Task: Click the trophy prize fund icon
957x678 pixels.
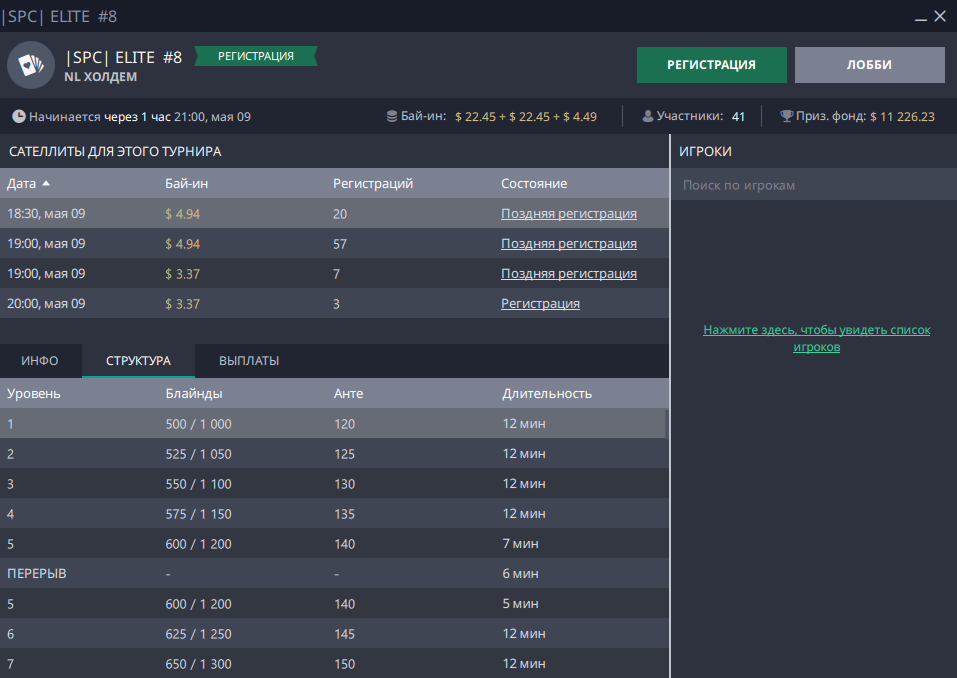Action: tap(786, 117)
